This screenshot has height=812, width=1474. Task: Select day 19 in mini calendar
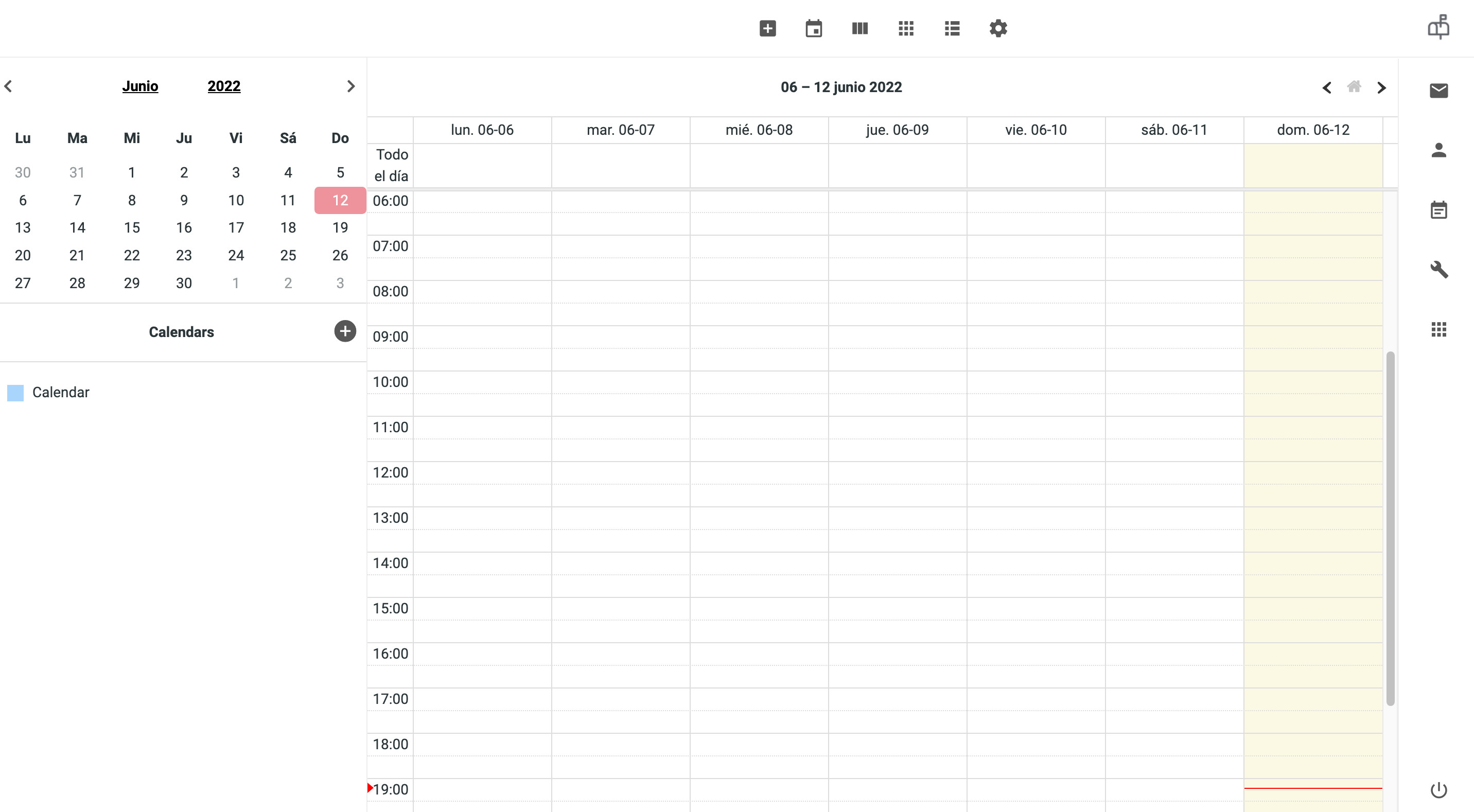pyautogui.click(x=340, y=228)
